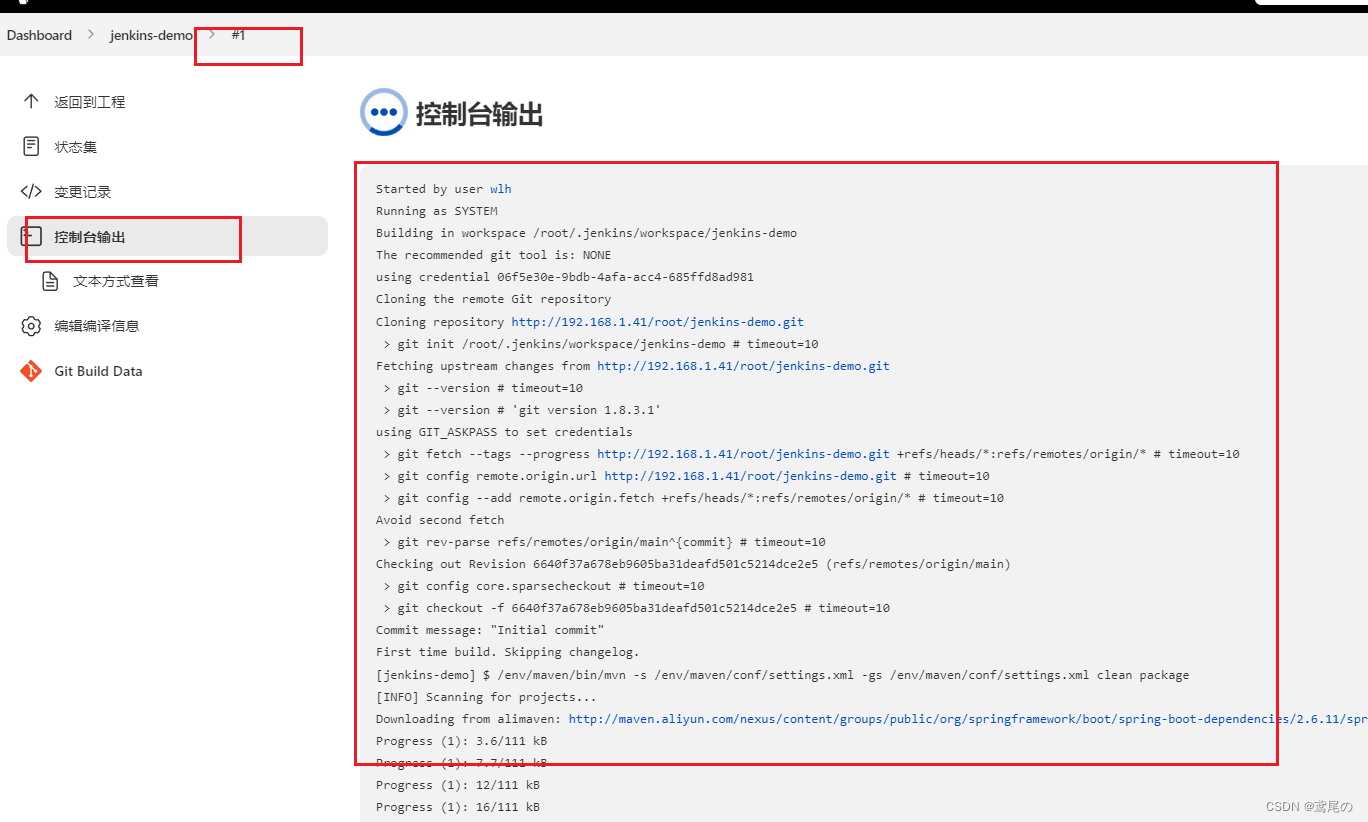Click the 'Running as SYSTEM' log line

[x=436, y=211]
